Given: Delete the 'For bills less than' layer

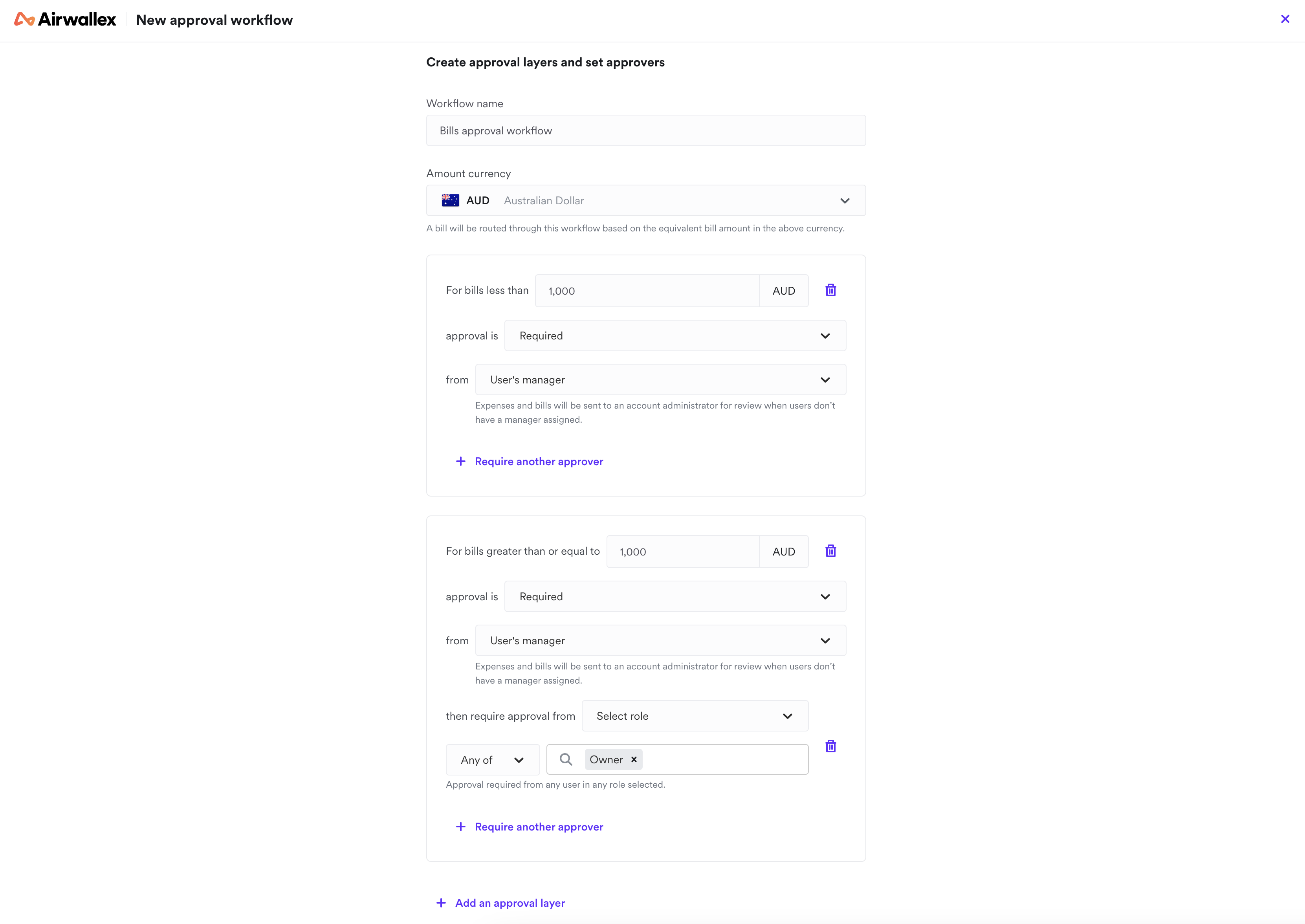Looking at the screenshot, I should 830,290.
